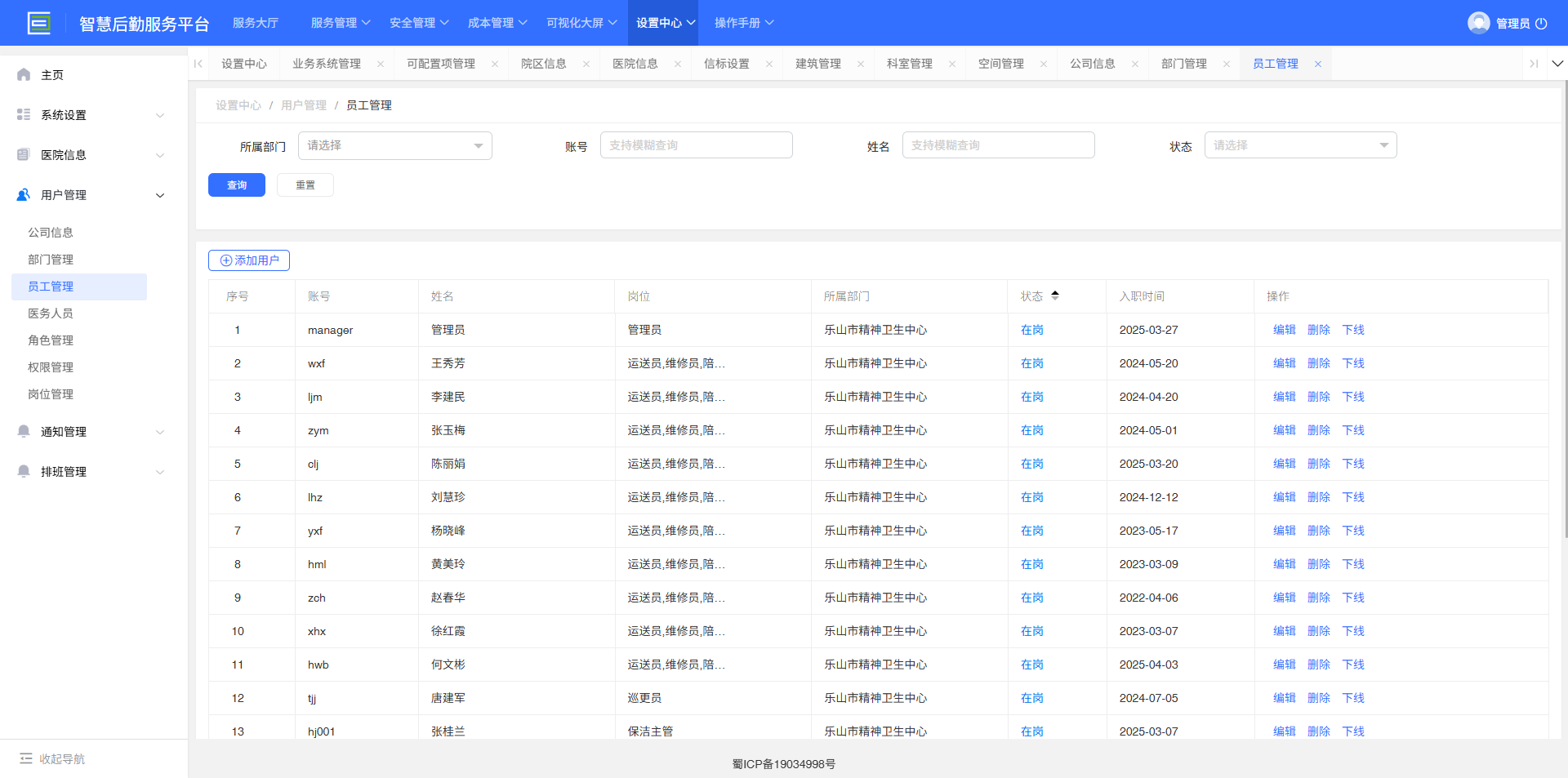
Task: Open the 状态 filter dropdown
Action: (x=1300, y=145)
